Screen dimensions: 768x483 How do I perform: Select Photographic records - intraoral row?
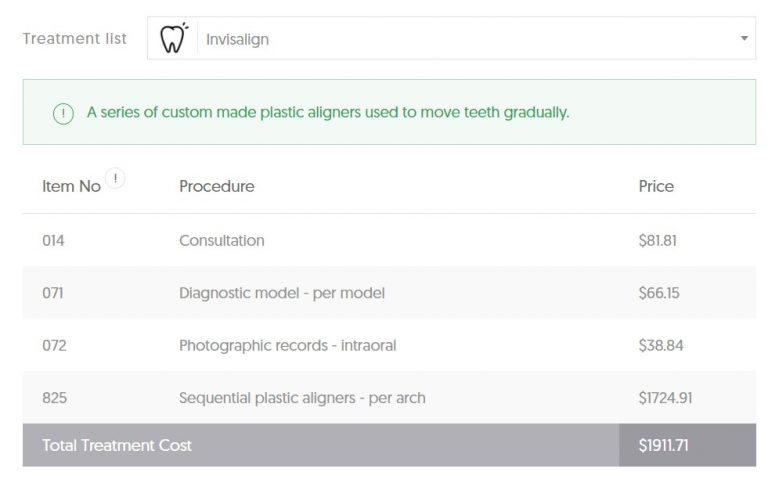[389, 345]
